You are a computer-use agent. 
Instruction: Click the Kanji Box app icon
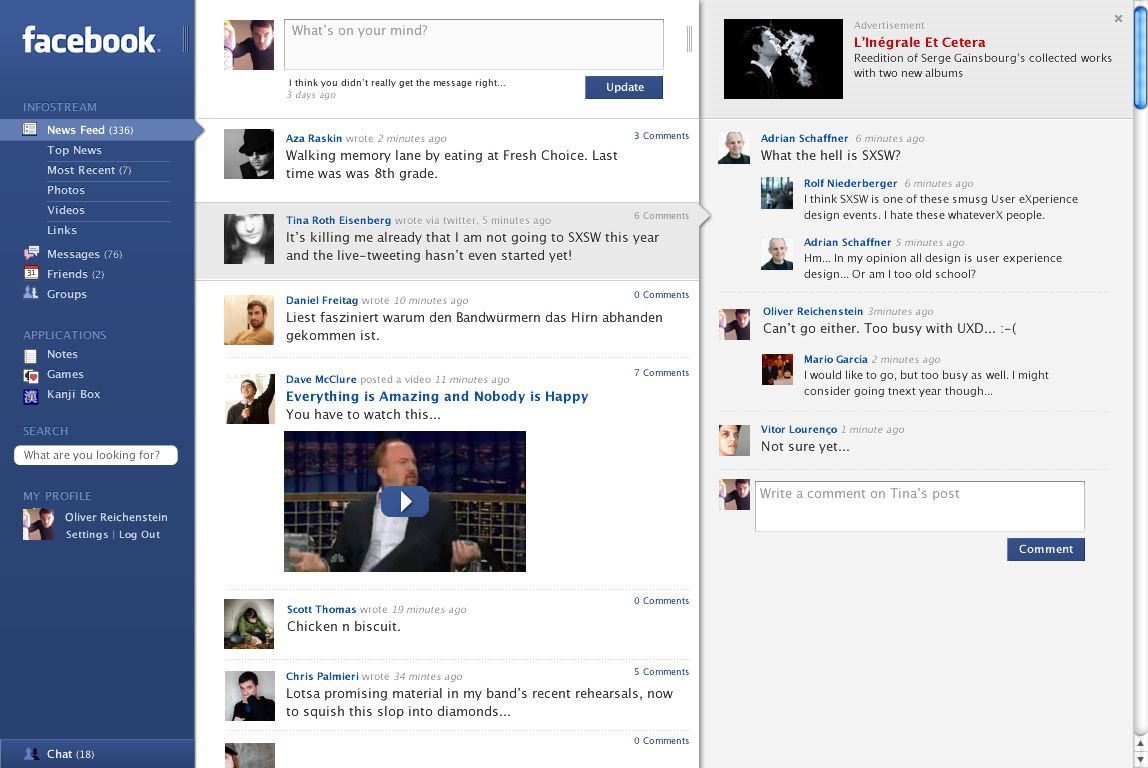click(31, 396)
